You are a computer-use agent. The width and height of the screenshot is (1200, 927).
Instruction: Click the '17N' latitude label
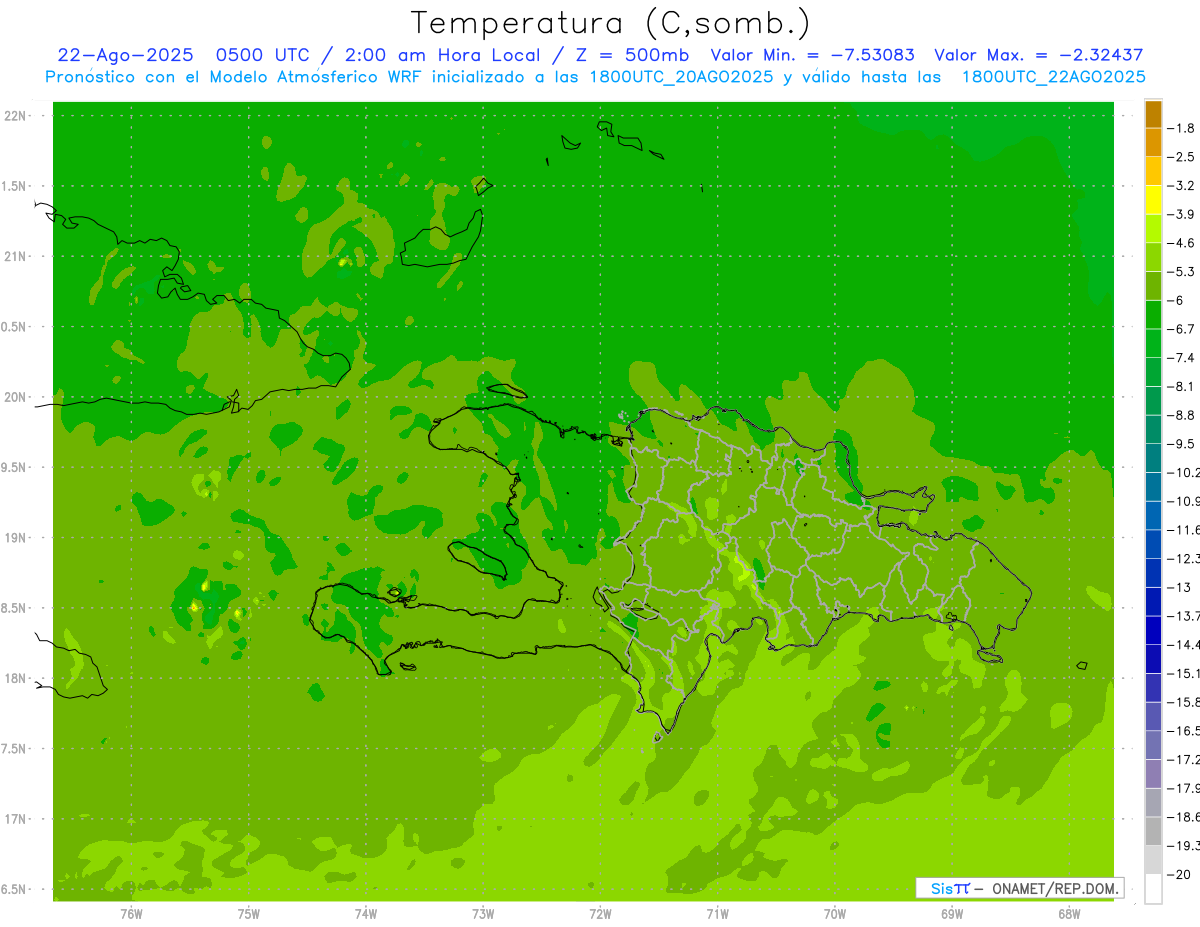[15, 819]
